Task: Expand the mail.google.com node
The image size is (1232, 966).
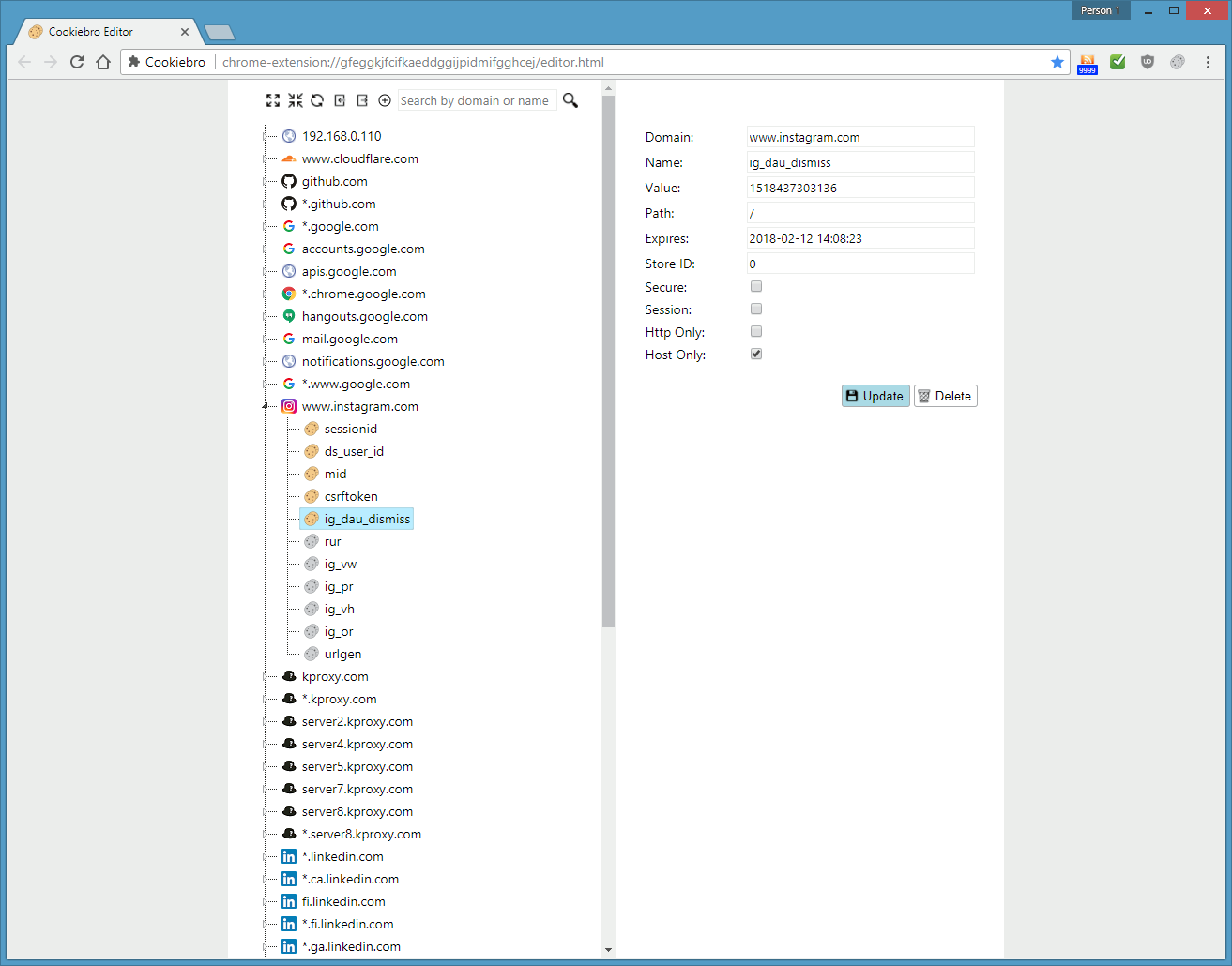Action: pos(266,339)
